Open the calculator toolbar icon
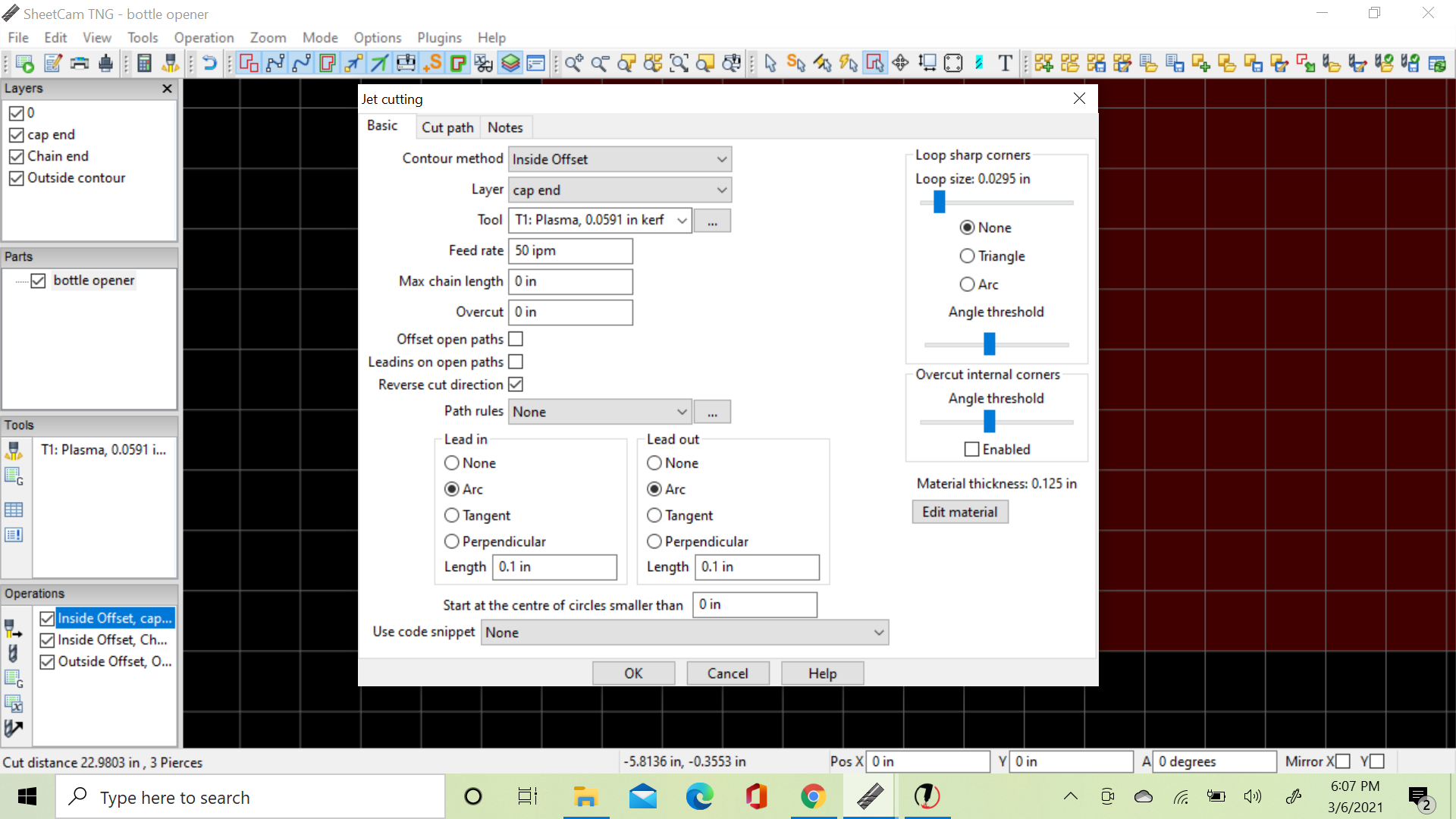This screenshot has width=1456, height=819. [144, 63]
